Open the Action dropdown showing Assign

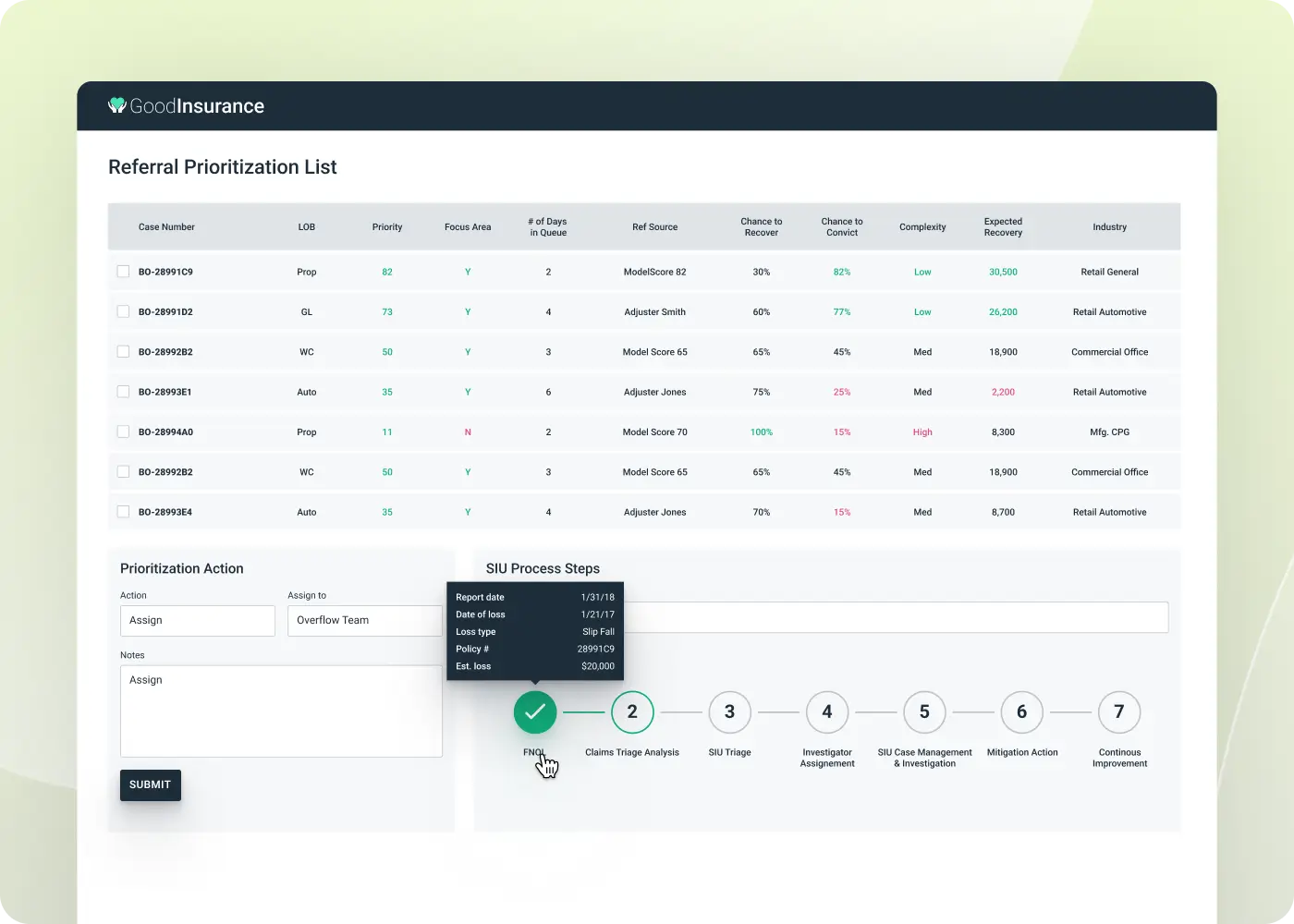tap(198, 620)
